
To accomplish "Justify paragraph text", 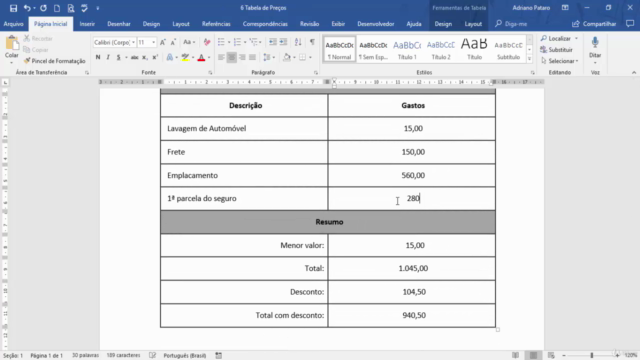I will click(x=252, y=57).
